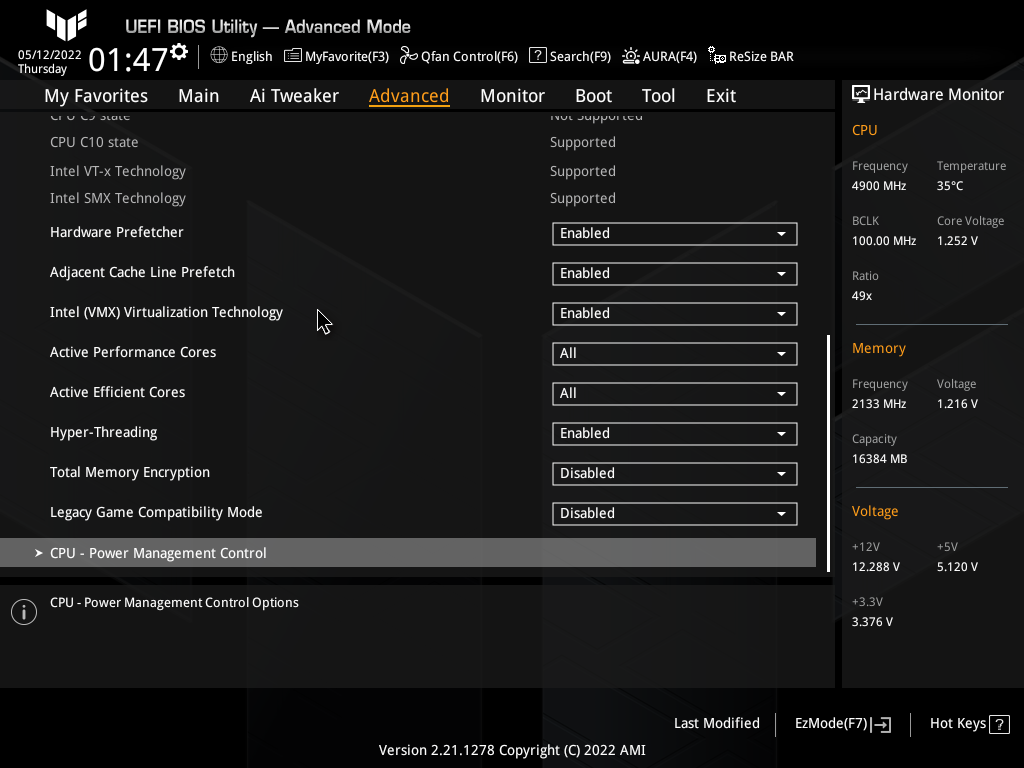1024x768 pixels.
Task: Click BIOS version copyright text
Action: 512,750
